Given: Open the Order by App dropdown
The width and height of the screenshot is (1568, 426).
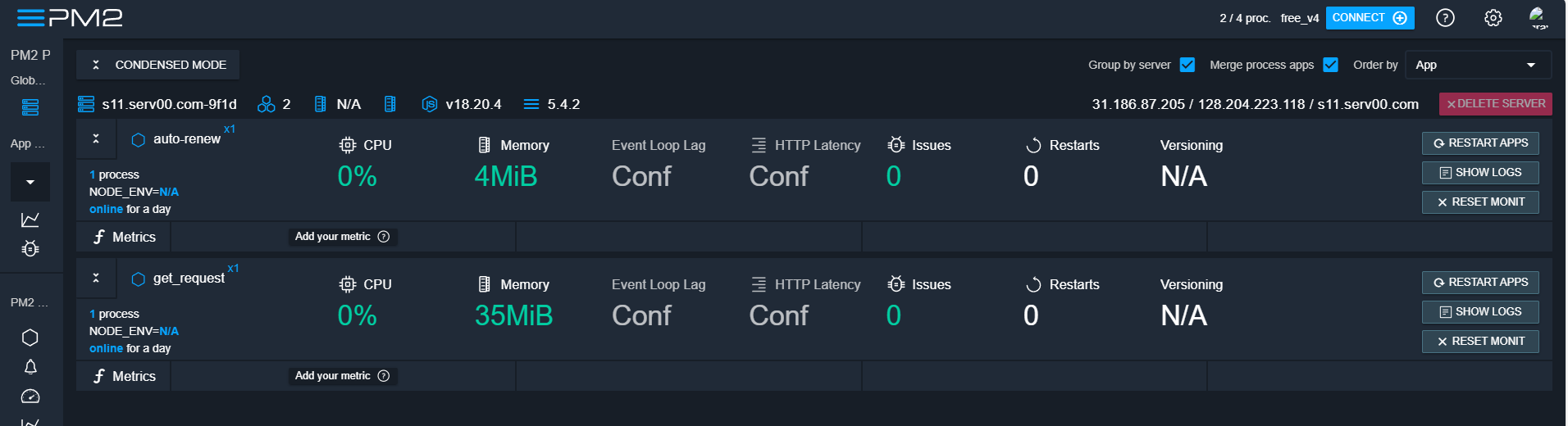Looking at the screenshot, I should (x=1477, y=65).
